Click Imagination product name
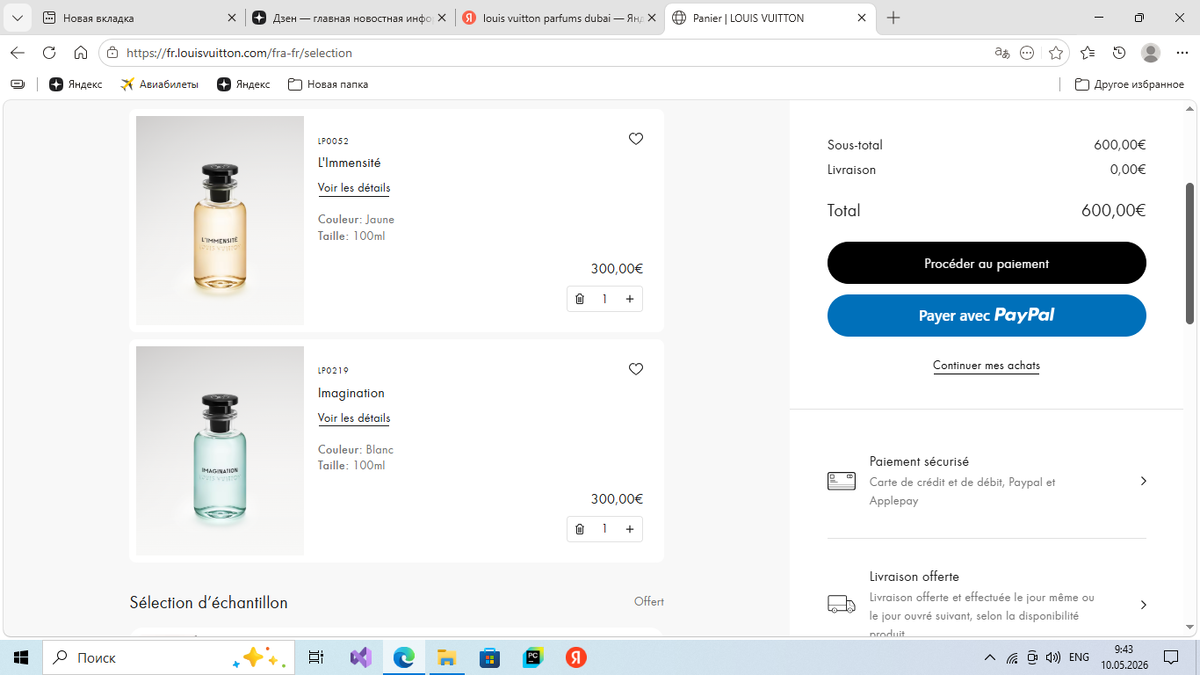 [351, 393]
